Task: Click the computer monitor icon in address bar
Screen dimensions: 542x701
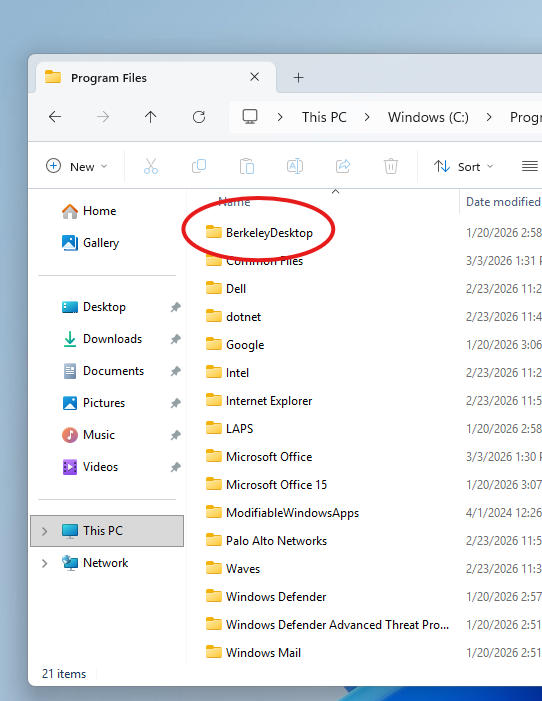Action: tap(250, 117)
